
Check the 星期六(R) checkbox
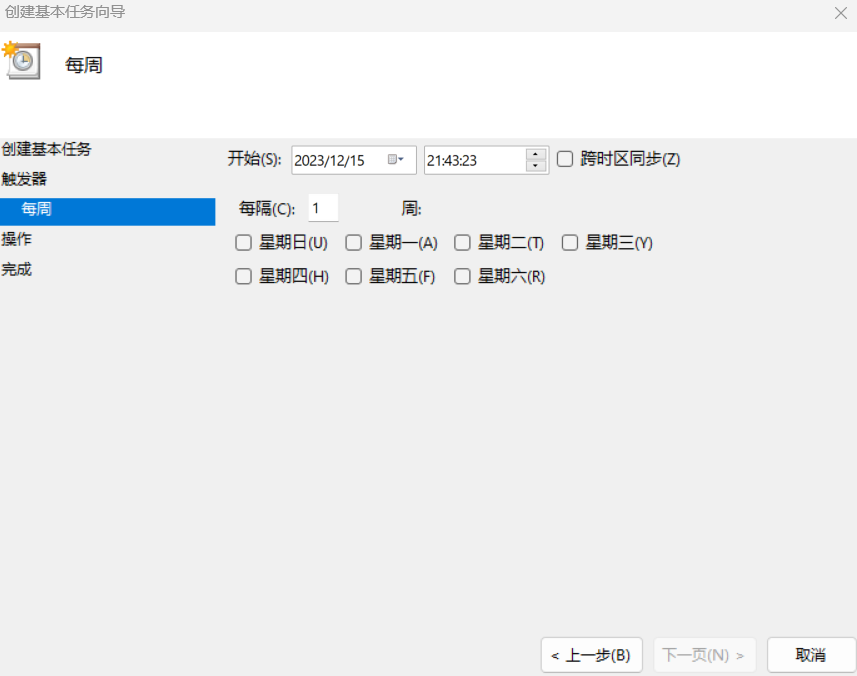[x=462, y=276]
